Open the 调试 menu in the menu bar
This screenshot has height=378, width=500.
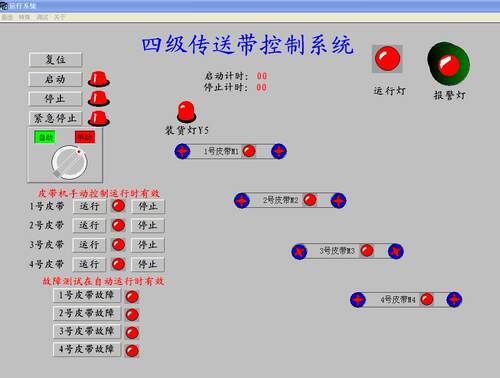[42, 17]
